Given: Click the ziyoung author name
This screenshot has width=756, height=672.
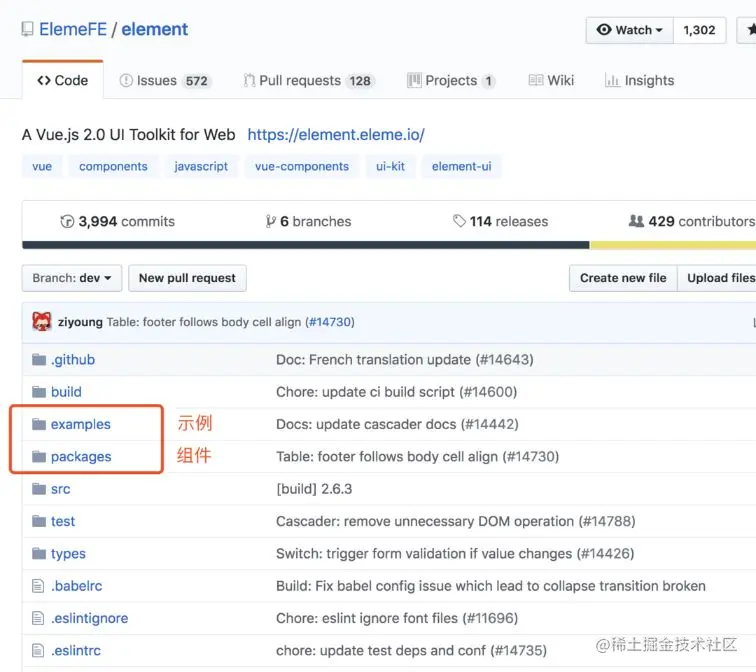Looking at the screenshot, I should click(80, 322).
